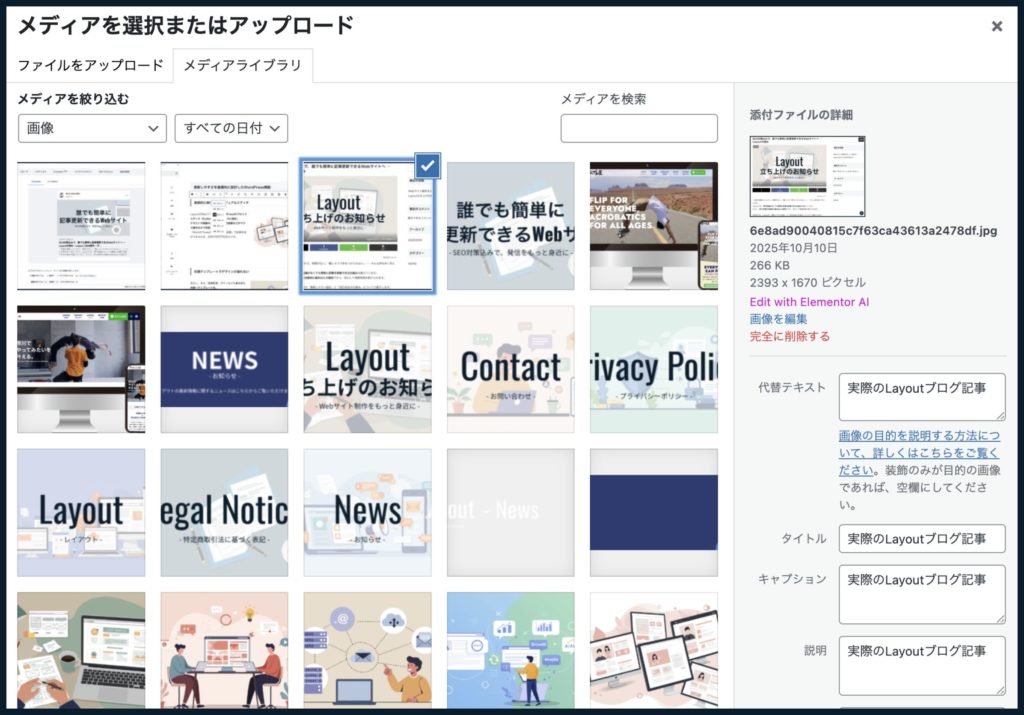This screenshot has height=715, width=1024.
Task: Select the NEWS thumbnail image
Action: 224,369
